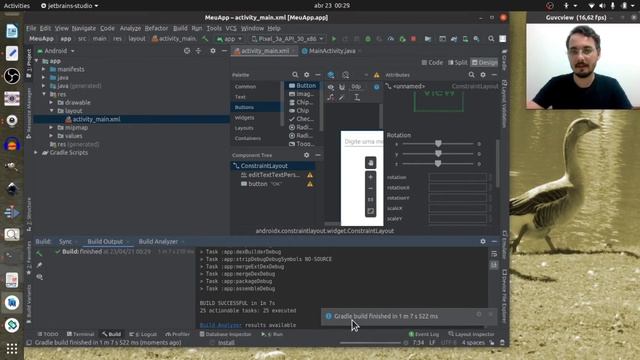This screenshot has height=360, width=640.
Task: Expand Gradle Scripts node
Action: pos(36,152)
